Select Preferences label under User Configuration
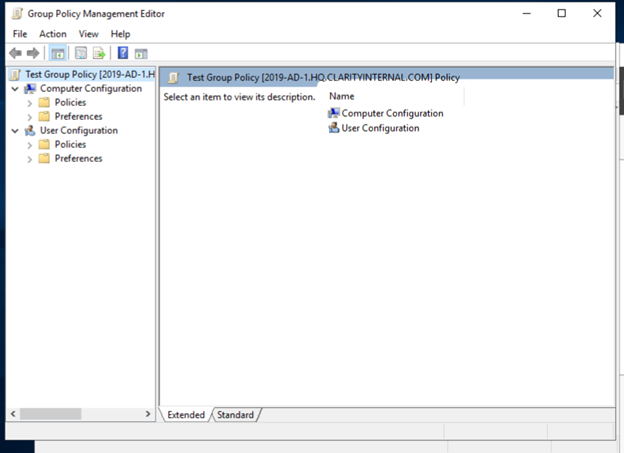 tap(78, 158)
